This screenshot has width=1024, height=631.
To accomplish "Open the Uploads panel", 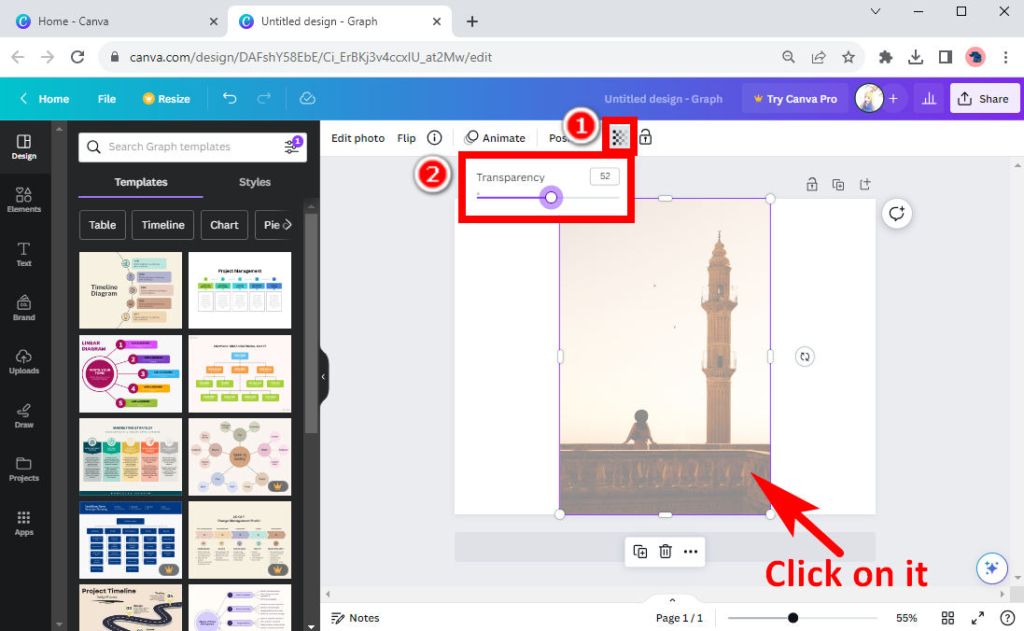I will pos(24,362).
